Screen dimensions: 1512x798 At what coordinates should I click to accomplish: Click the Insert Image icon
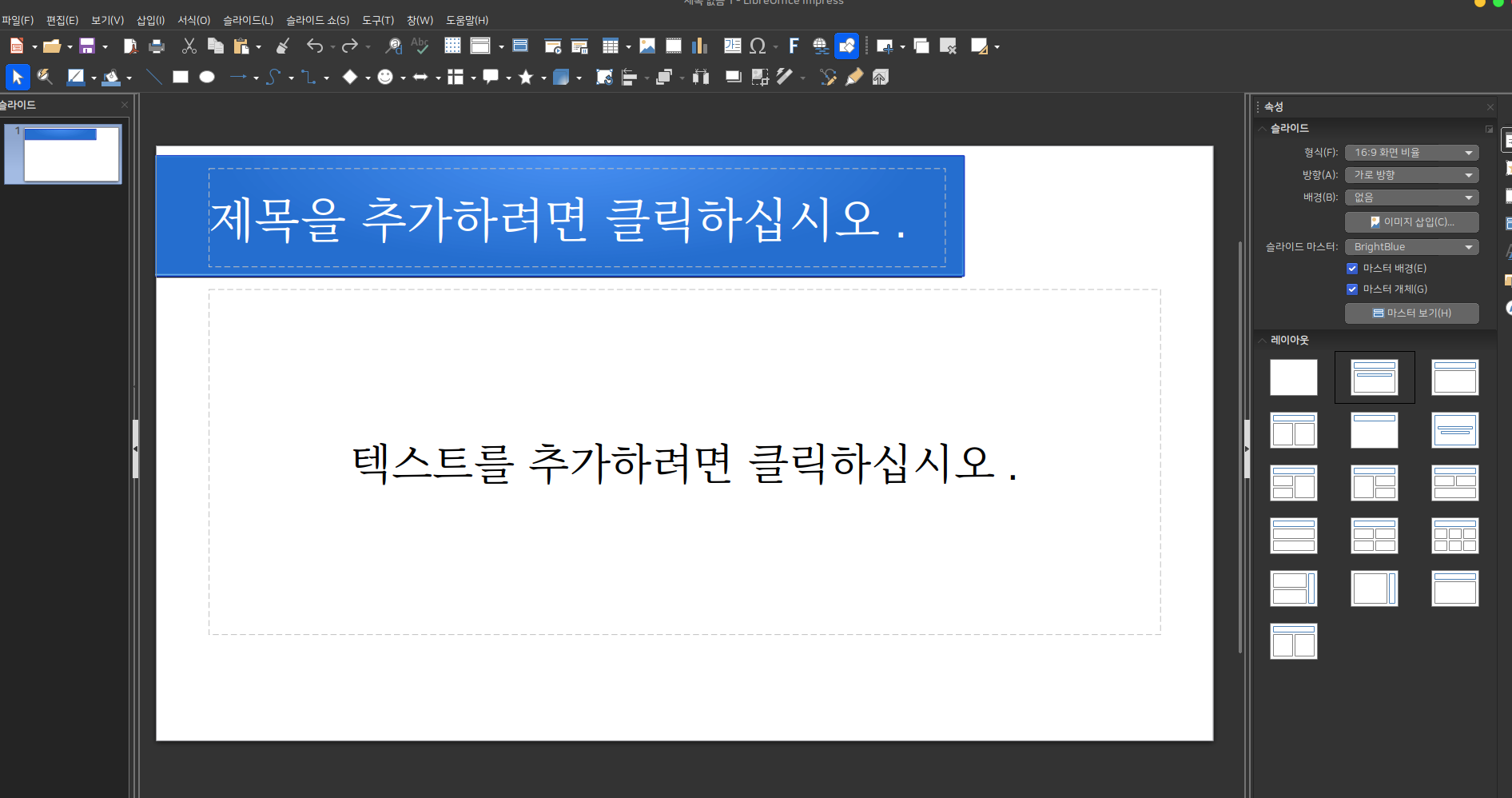tap(647, 46)
